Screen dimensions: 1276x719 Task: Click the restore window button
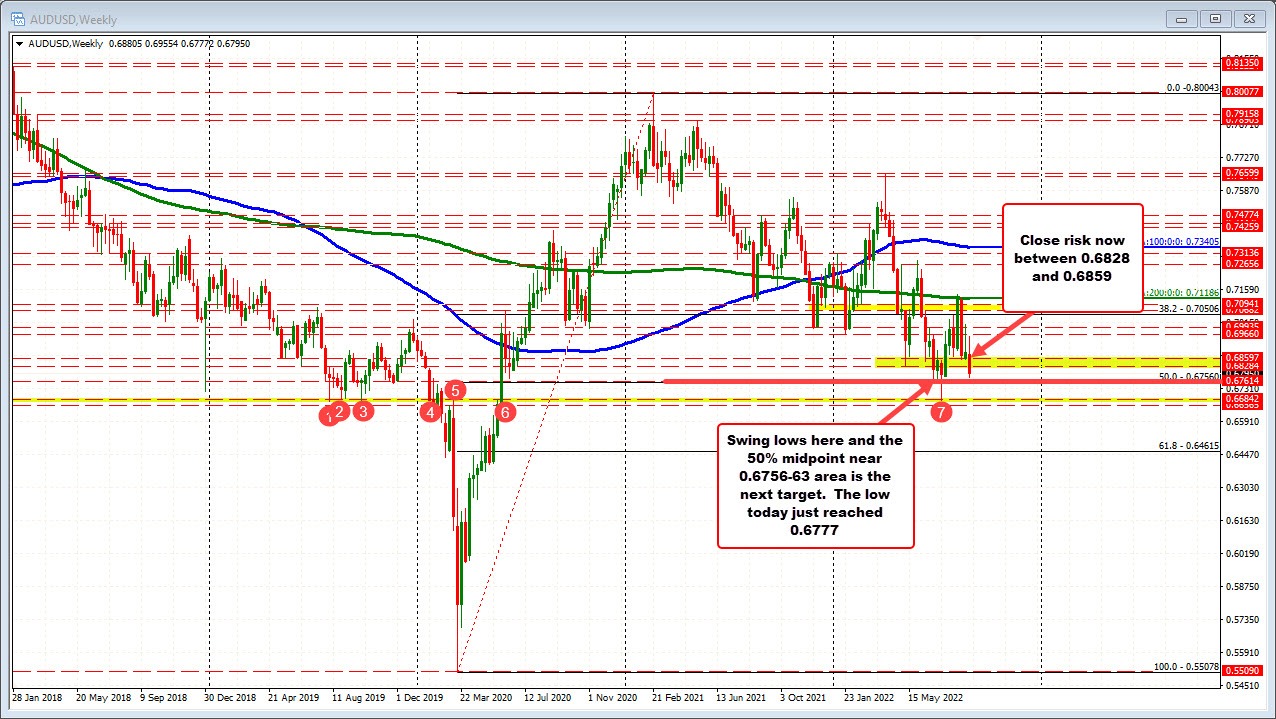click(1215, 18)
